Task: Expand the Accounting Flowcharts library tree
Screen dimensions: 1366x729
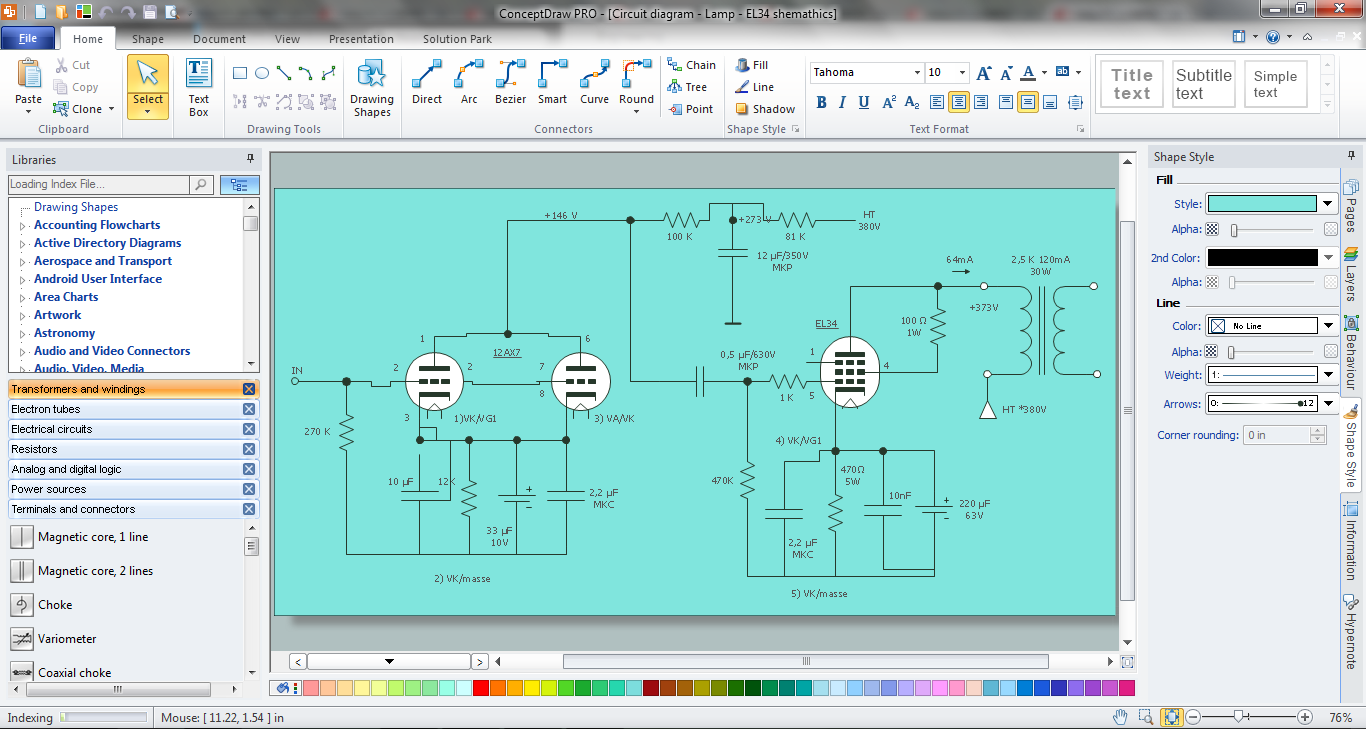Action: [23, 226]
